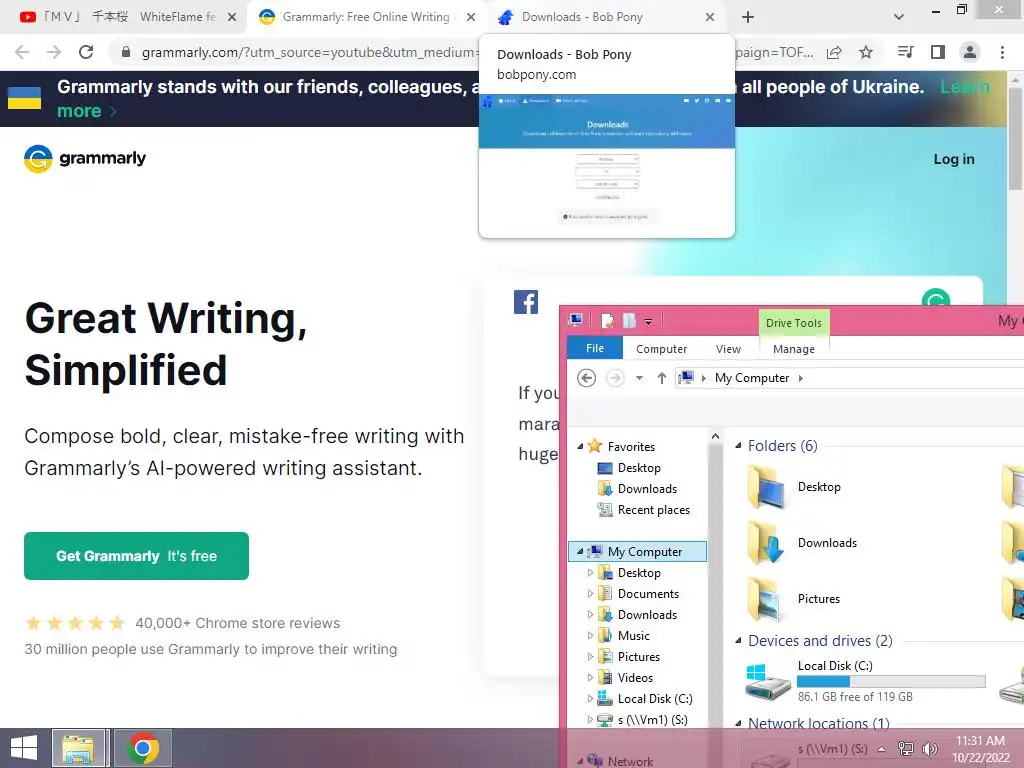Open the tab search chevron in Chrome

(x=899, y=17)
